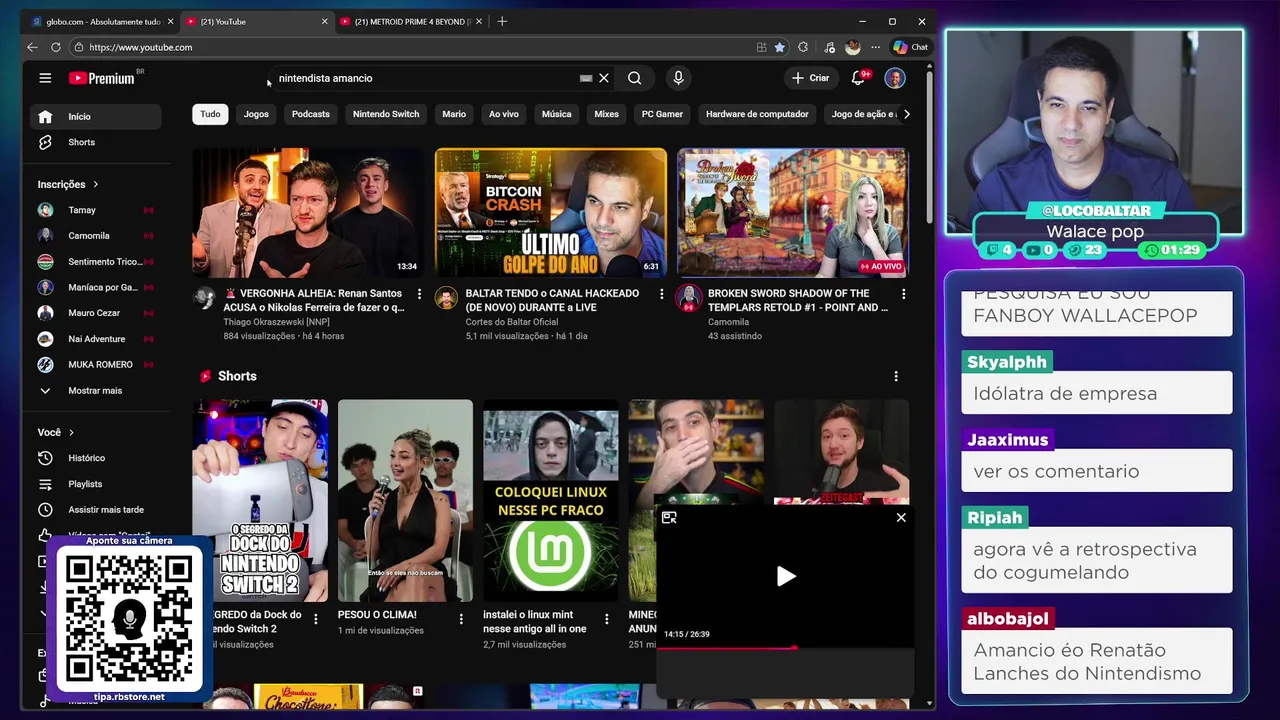Screen dimensions: 1280x720
Task: Open BALTAR TENDO o CANAL HACKEADO title
Action: coord(552,300)
